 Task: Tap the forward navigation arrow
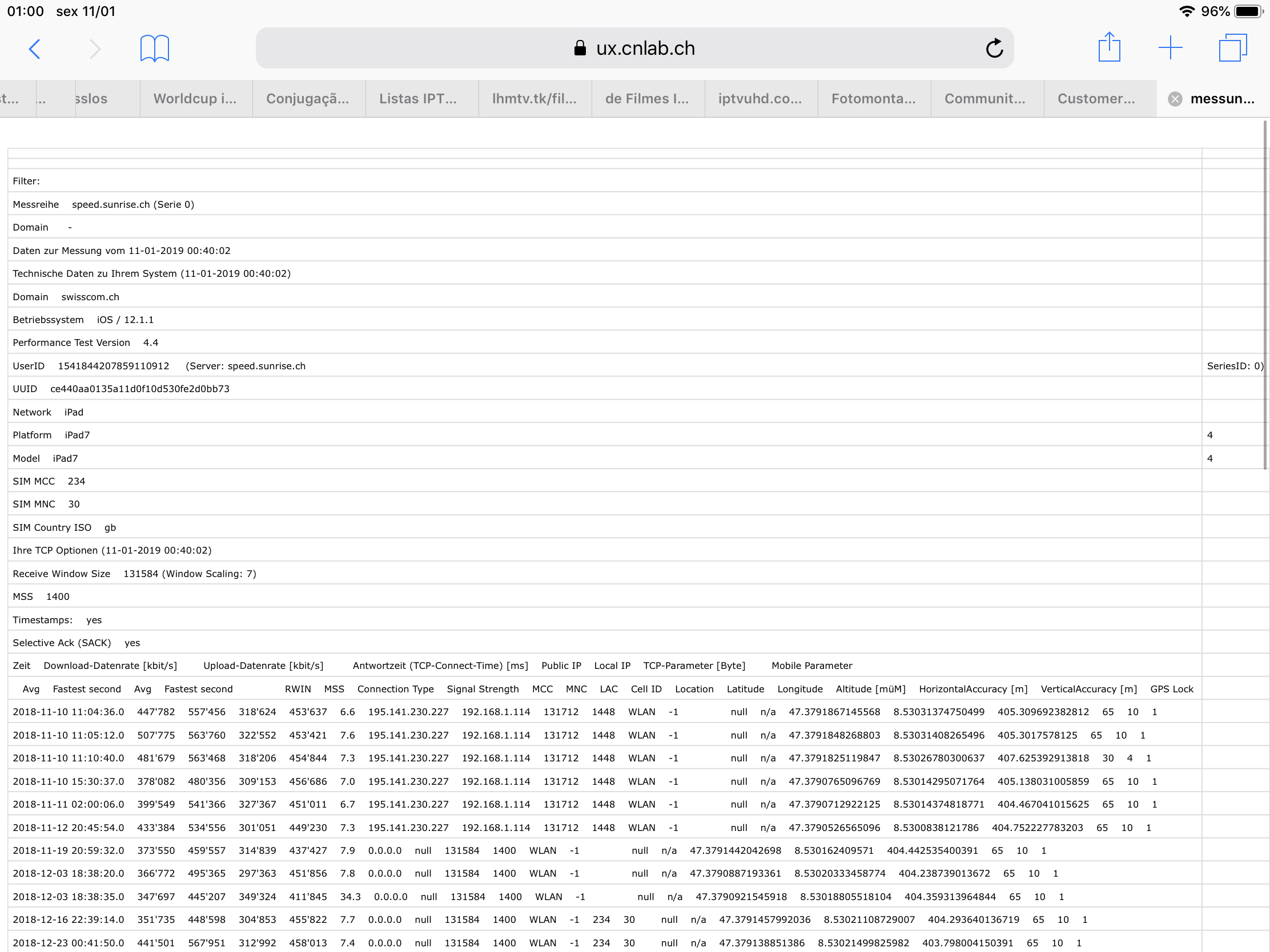[95, 49]
